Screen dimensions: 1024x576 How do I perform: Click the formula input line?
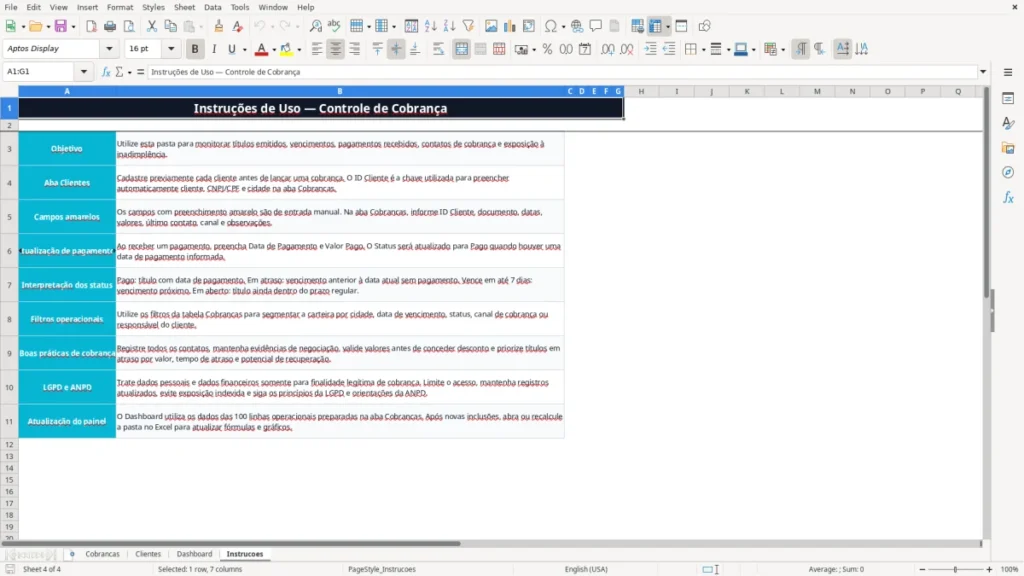click(x=561, y=72)
